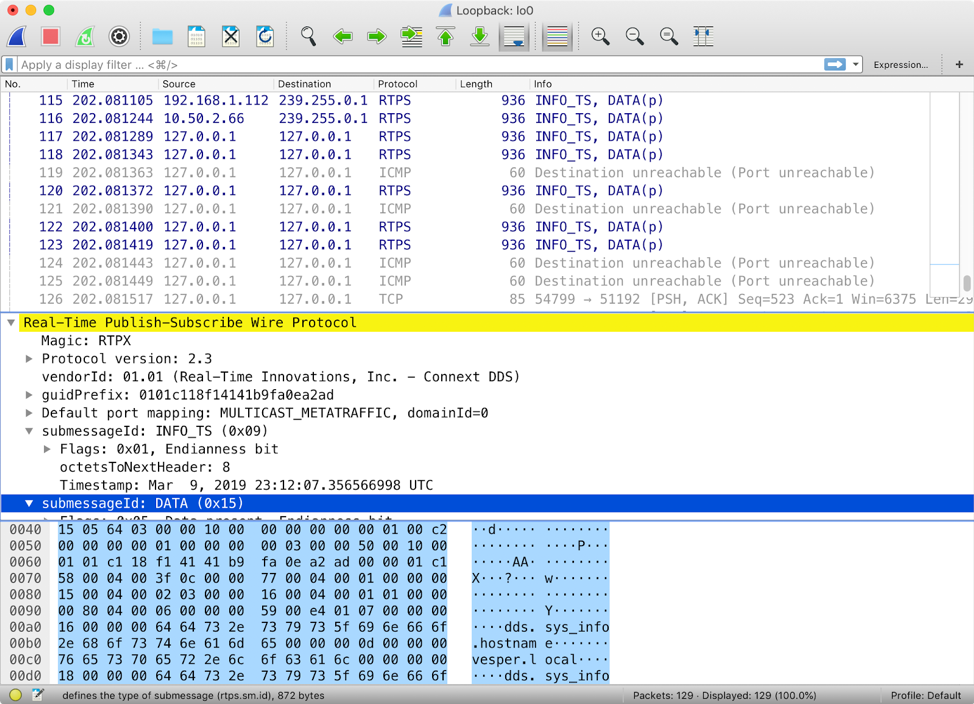Reload the capture file
Screen dimensions: 974x704
pyautogui.click(x=265, y=37)
